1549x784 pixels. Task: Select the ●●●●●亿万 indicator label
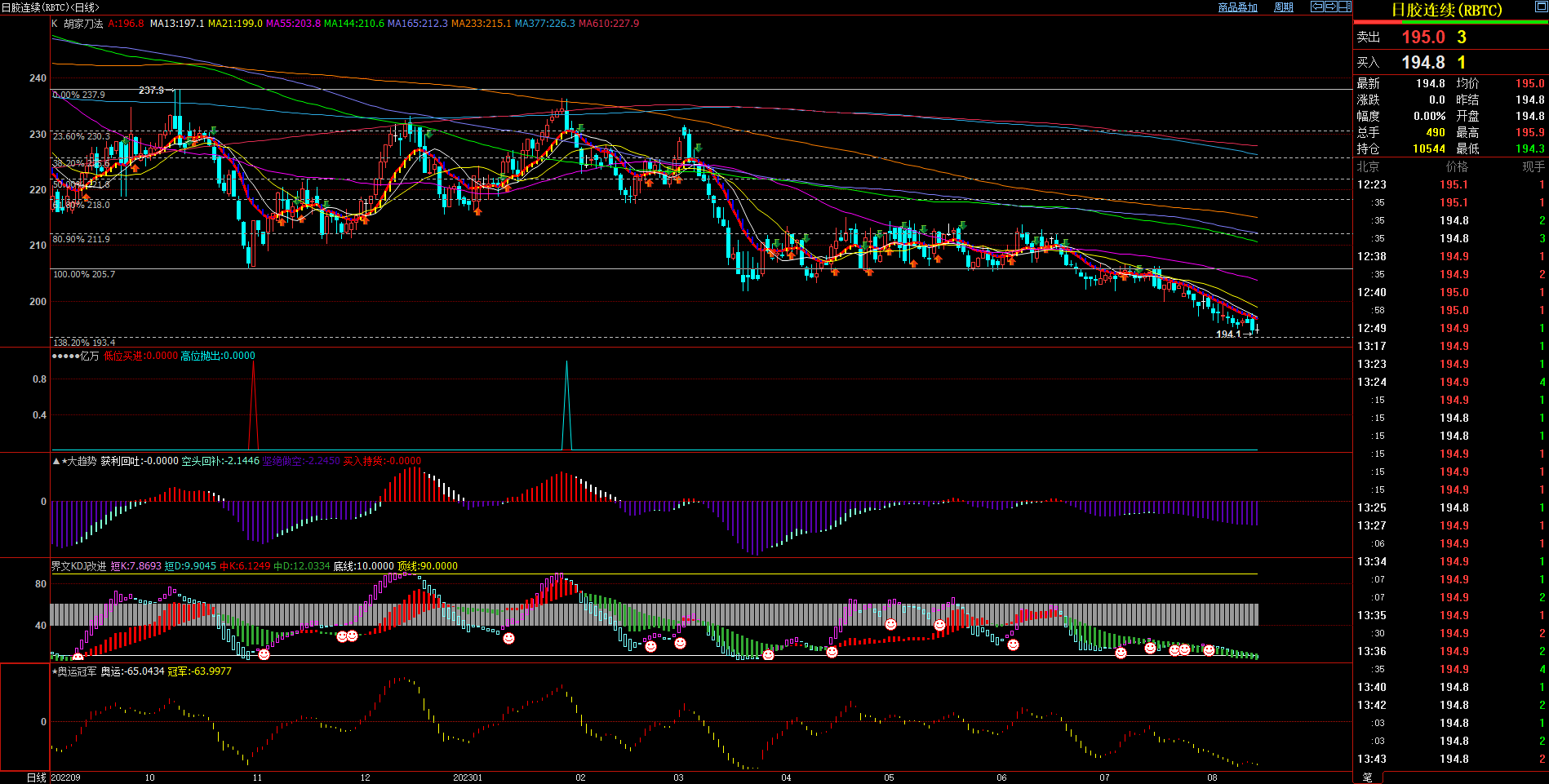pyautogui.click(x=75, y=356)
